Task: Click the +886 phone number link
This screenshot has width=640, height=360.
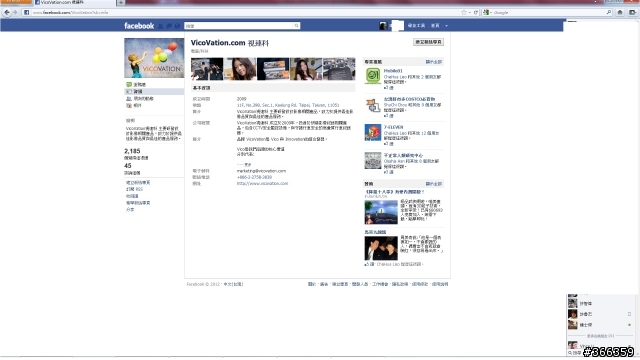Action: pos(254,177)
